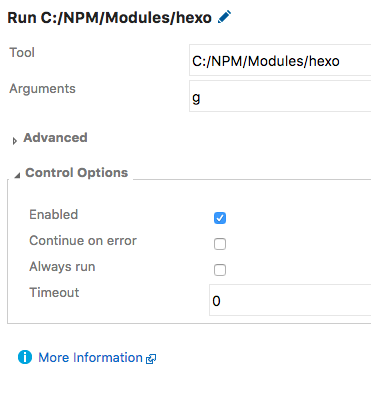Click the external link icon after More Information
371x394 pixels.
point(151,359)
